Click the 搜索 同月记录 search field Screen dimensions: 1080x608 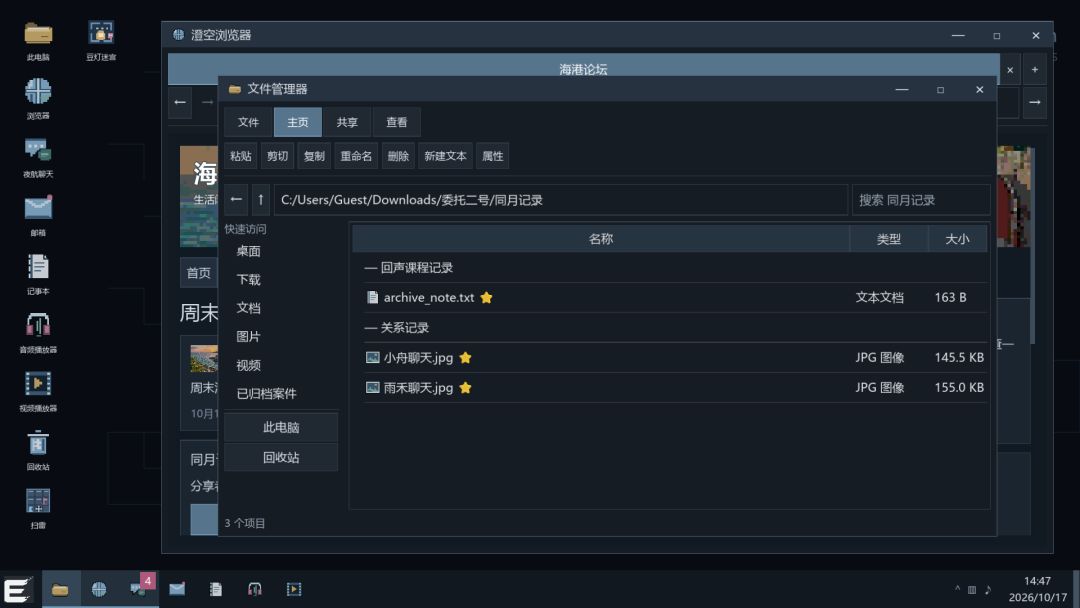tap(921, 200)
